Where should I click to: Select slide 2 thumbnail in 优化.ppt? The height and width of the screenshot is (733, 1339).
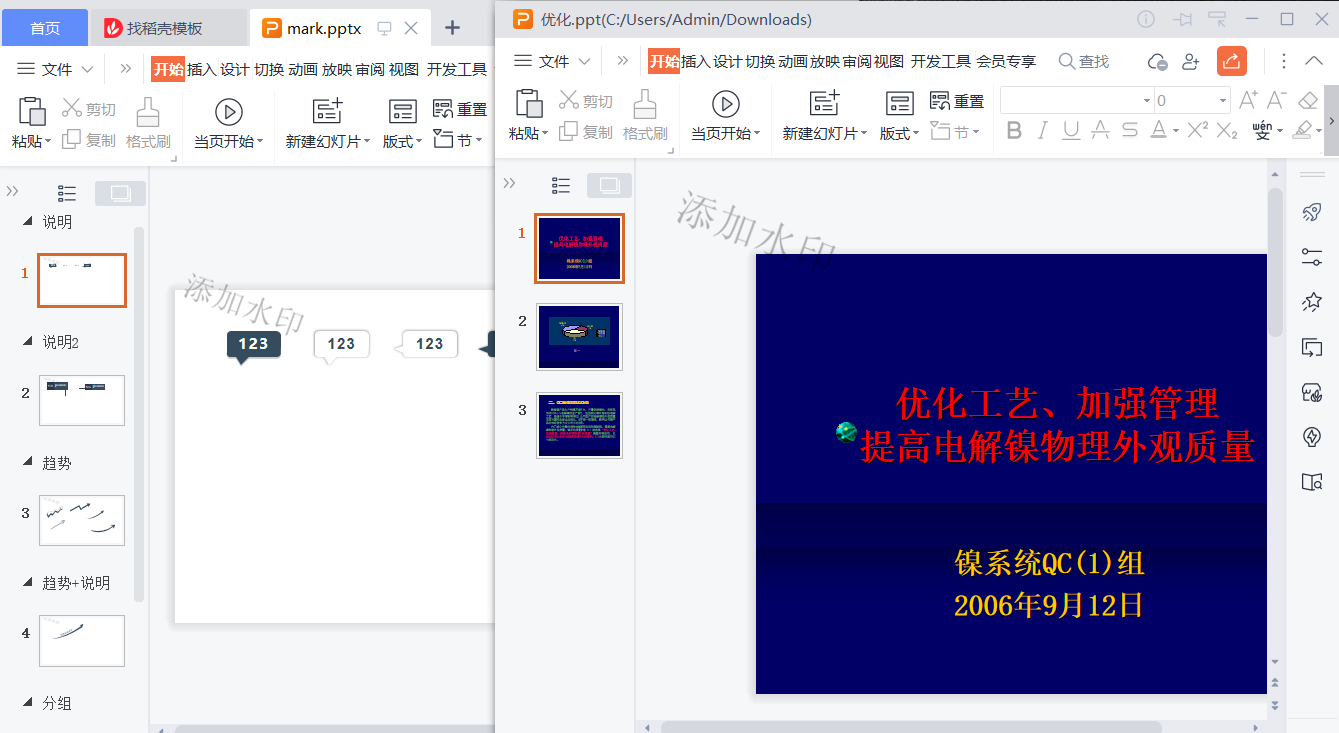pos(579,337)
